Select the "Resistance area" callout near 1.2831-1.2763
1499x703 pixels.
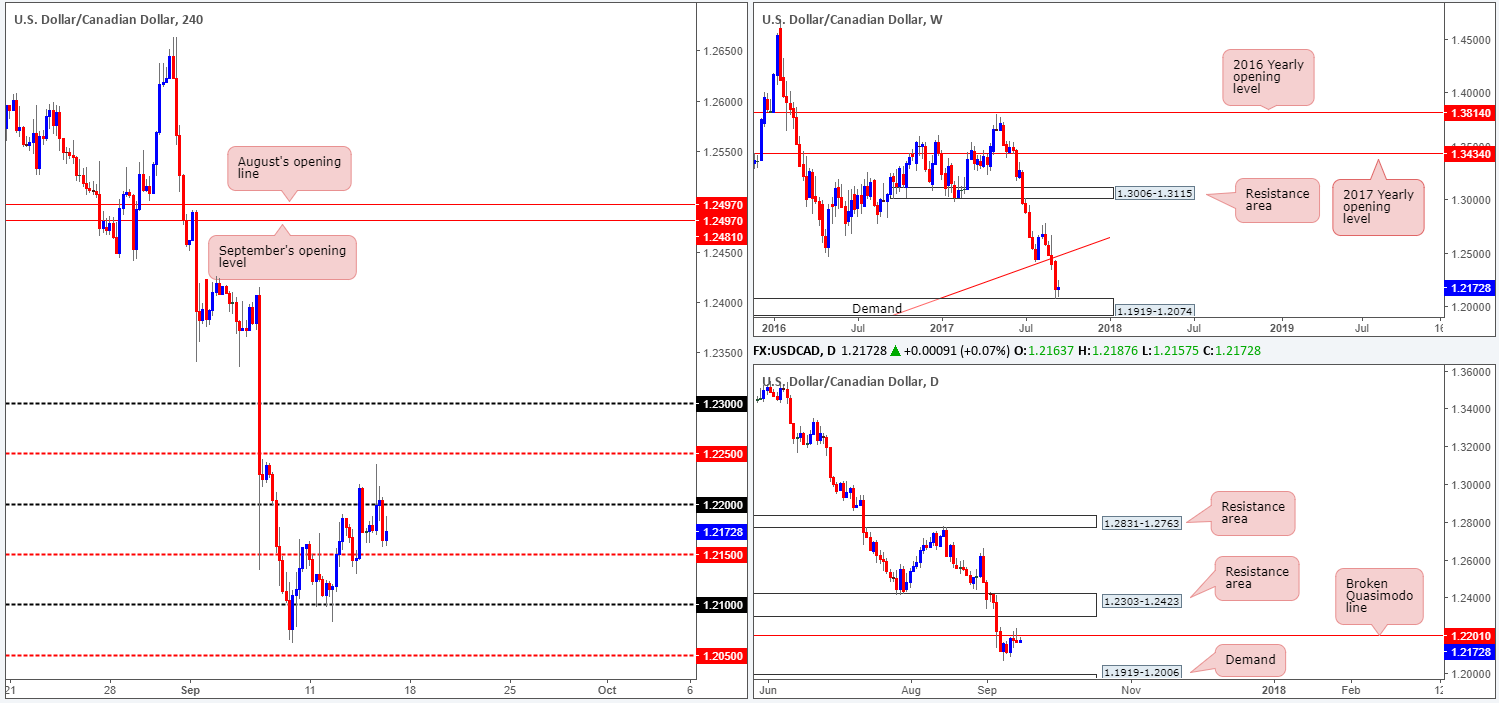tap(1252, 513)
